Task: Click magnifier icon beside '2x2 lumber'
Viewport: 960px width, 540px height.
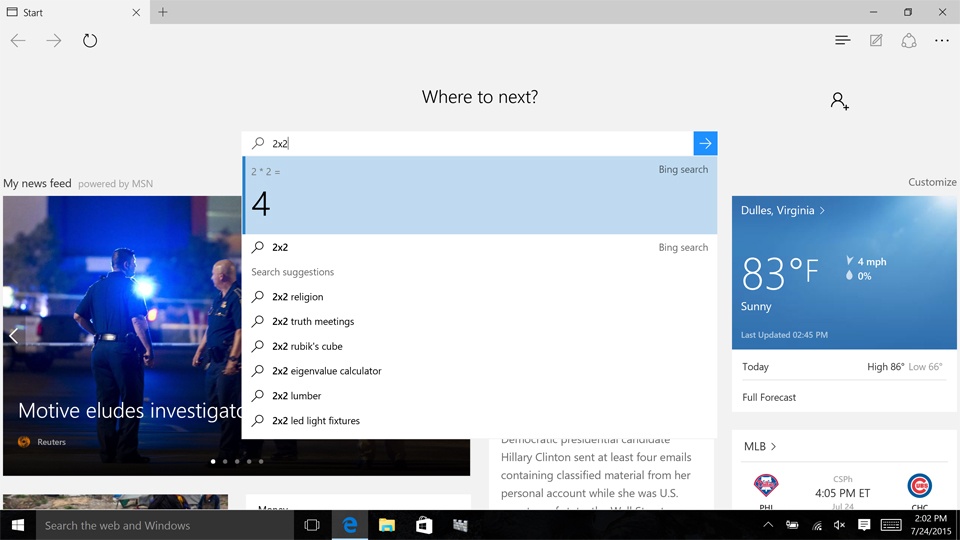Action: (x=258, y=396)
